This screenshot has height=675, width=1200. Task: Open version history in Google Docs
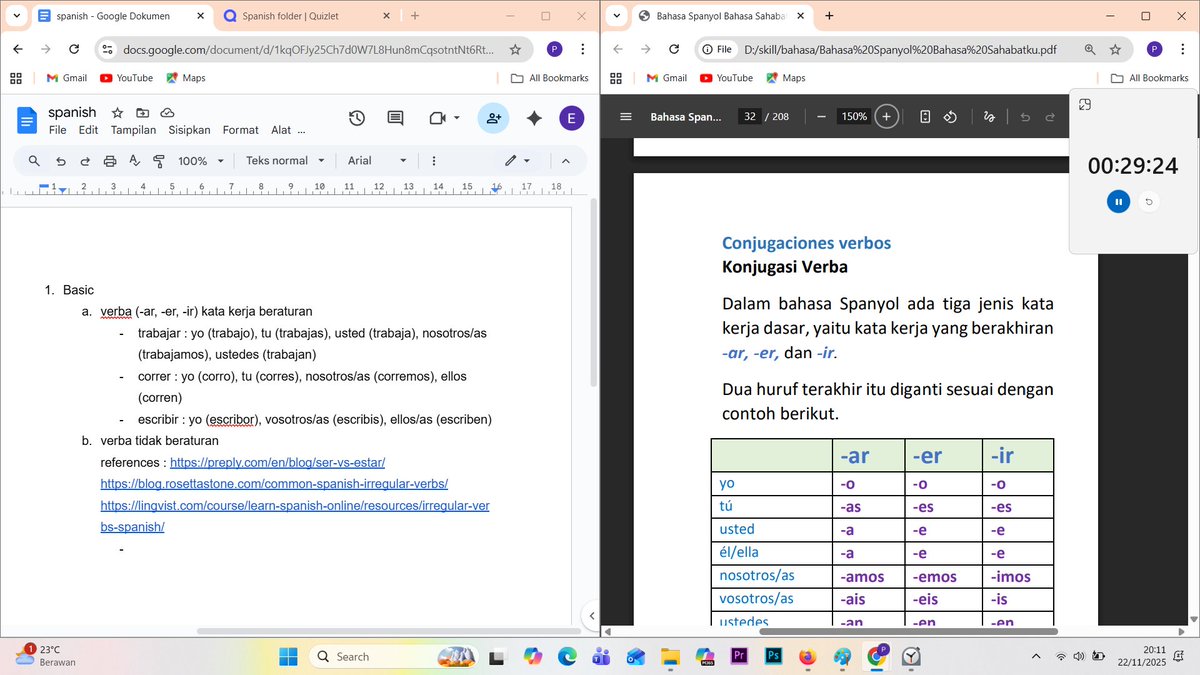(x=357, y=118)
